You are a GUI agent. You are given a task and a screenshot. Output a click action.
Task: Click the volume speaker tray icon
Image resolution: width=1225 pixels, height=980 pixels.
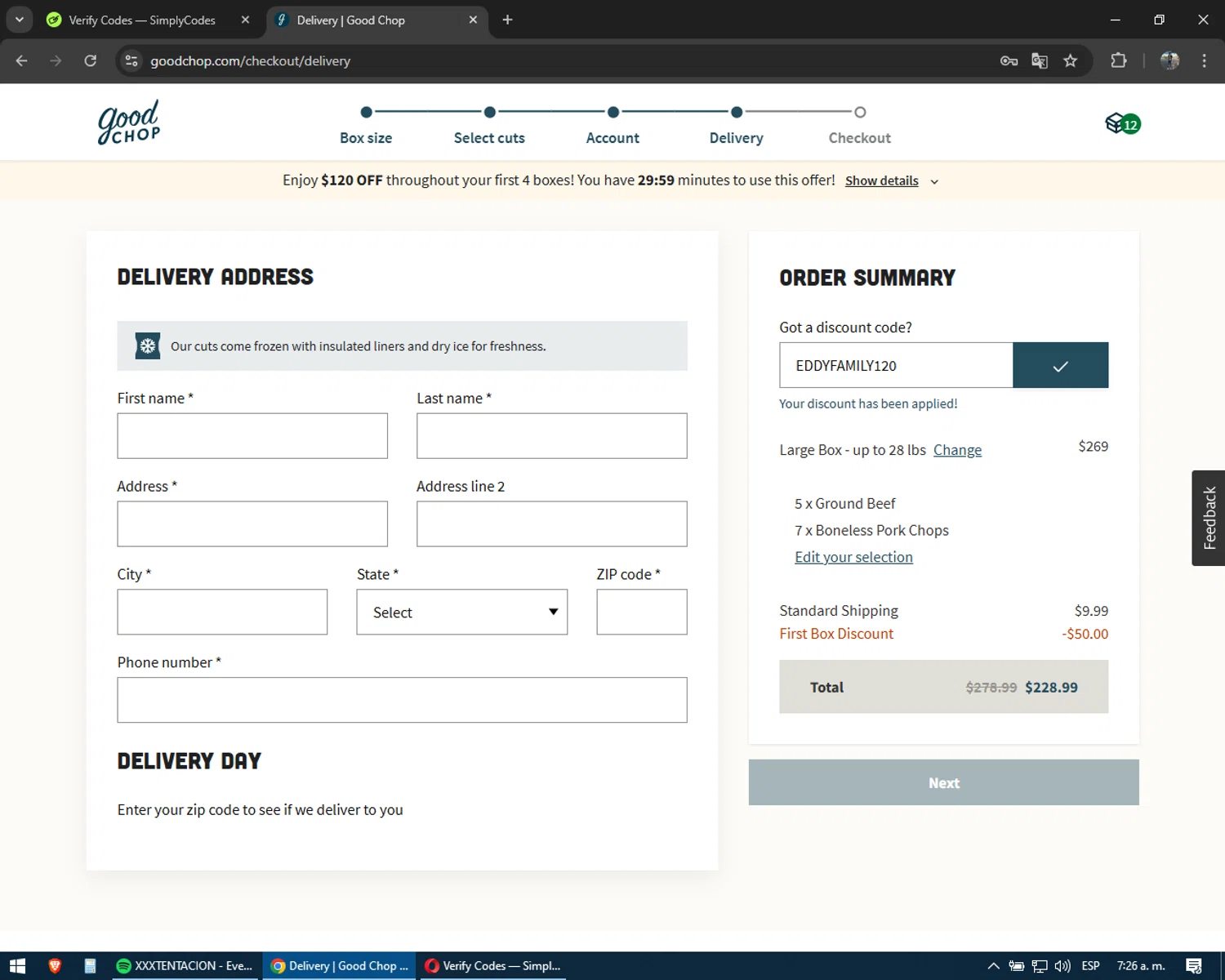(1062, 966)
